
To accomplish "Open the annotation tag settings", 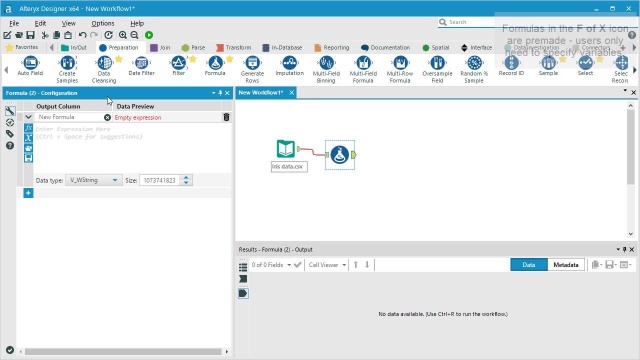I will (x=10, y=134).
